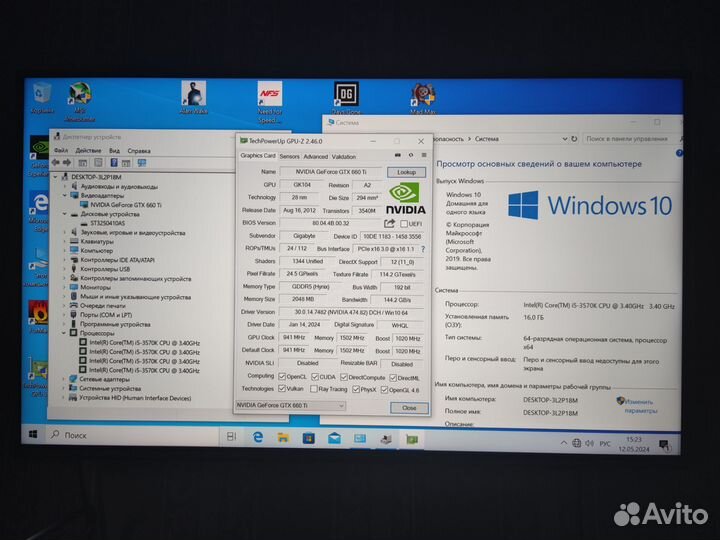Collapse the Видеоадаптеры tree node
This screenshot has width=720, height=540.
coord(65,196)
